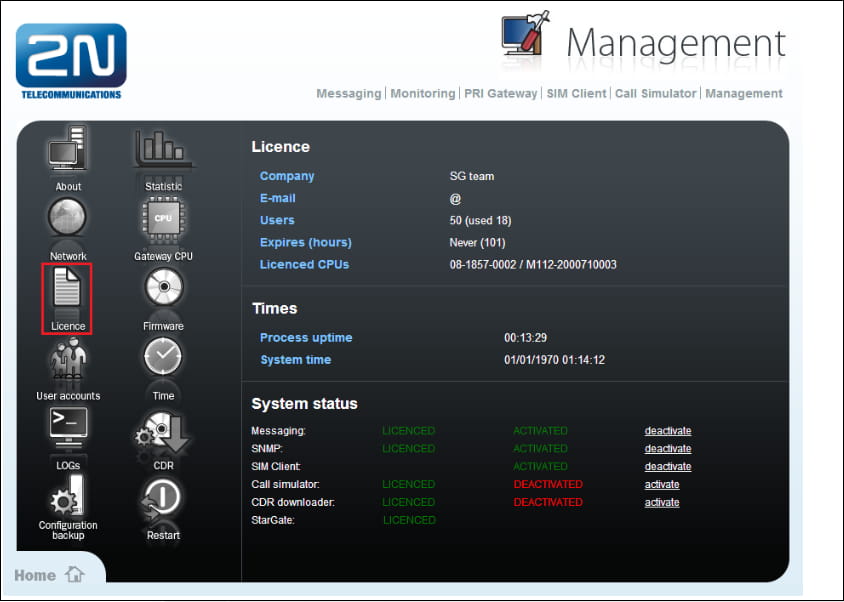Click the E-mail value '@'
The width and height of the screenshot is (844, 602).
[x=455, y=199]
